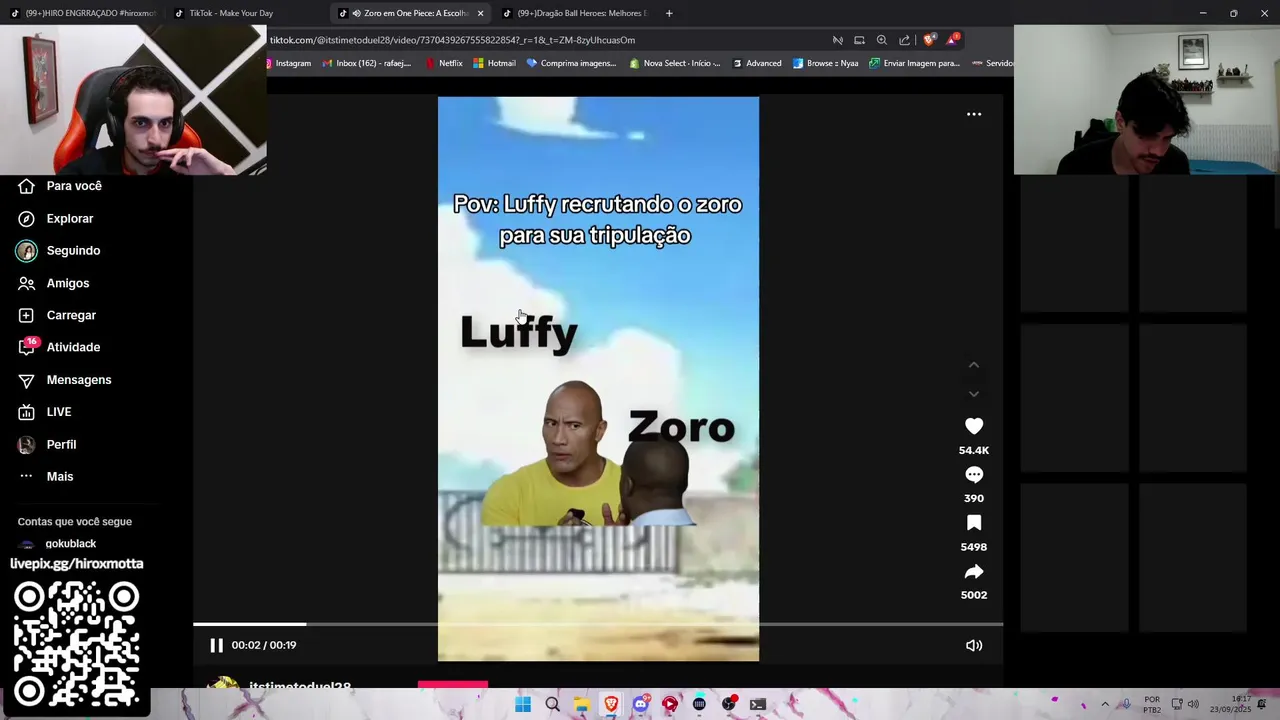
Task: Open the Browse :: Nyaa bookmark
Action: coord(826,63)
